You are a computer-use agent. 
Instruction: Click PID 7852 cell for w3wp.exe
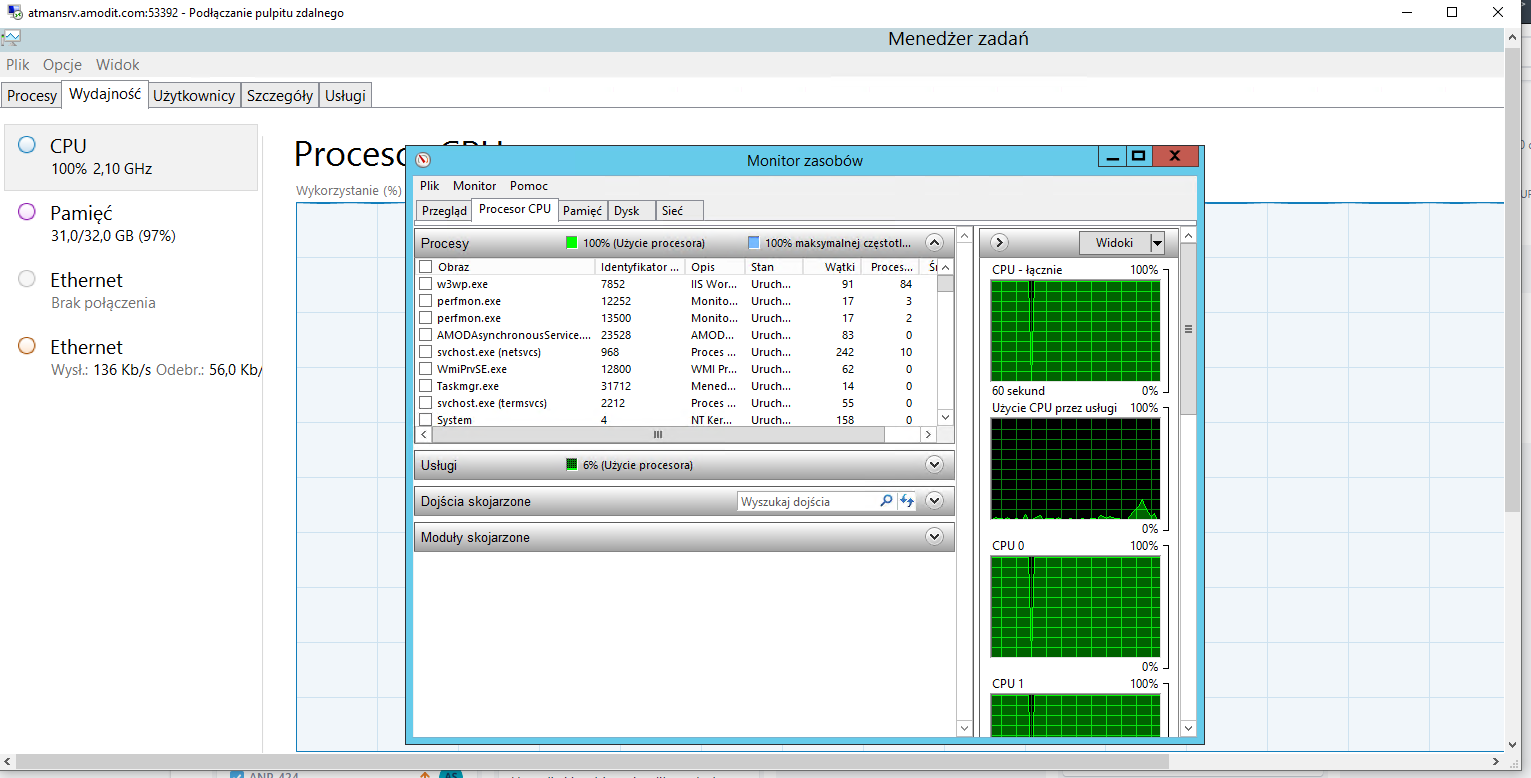pos(613,284)
